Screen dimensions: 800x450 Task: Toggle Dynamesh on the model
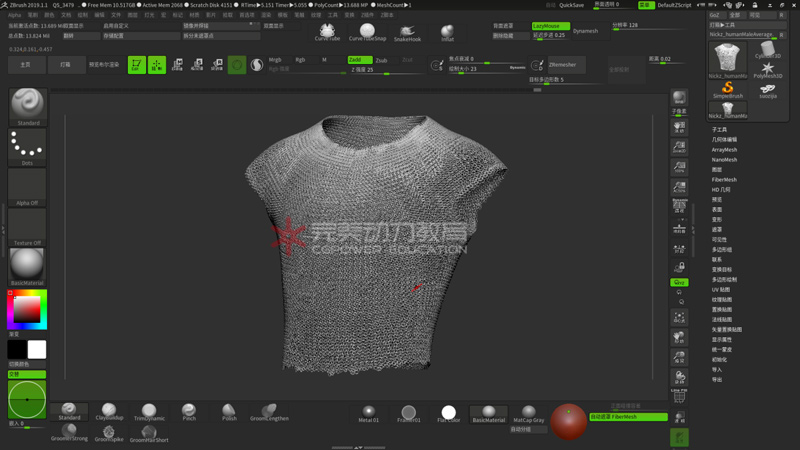point(585,31)
